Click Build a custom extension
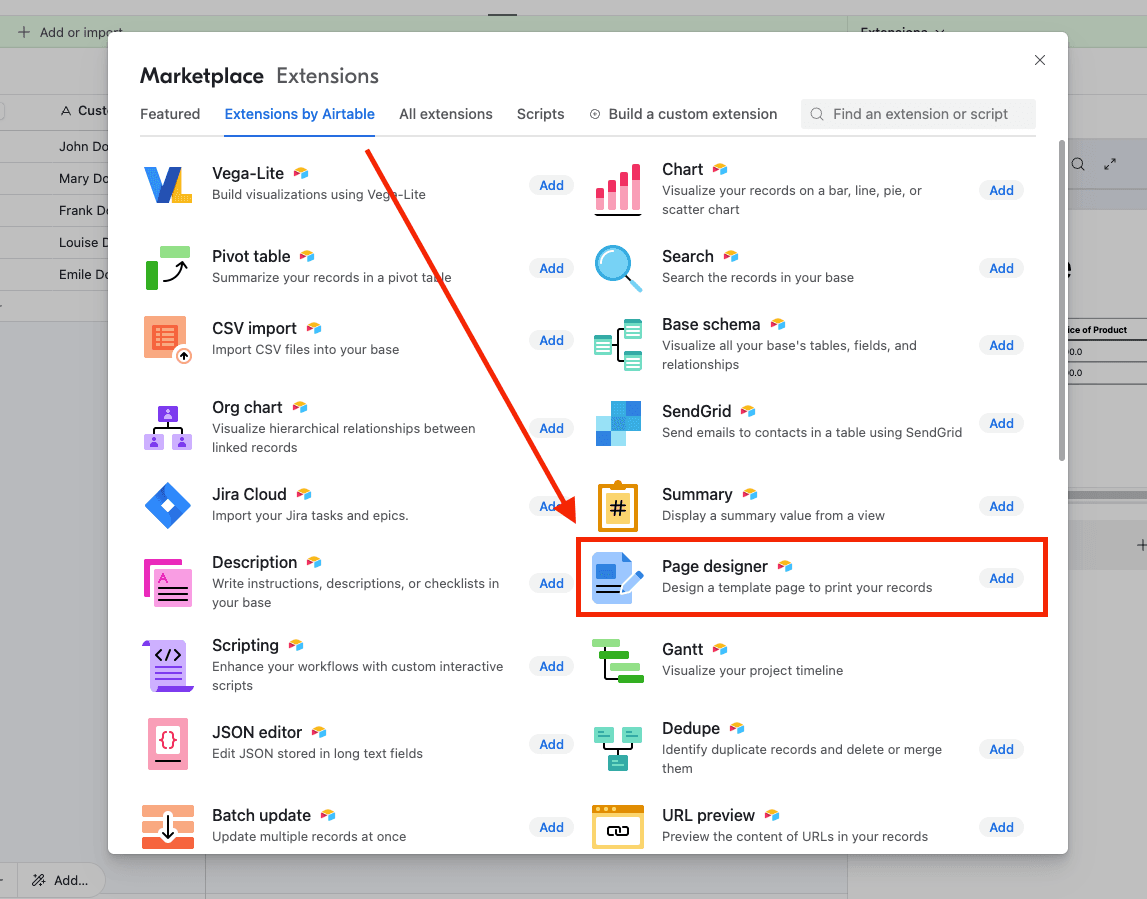1147x899 pixels. (683, 114)
